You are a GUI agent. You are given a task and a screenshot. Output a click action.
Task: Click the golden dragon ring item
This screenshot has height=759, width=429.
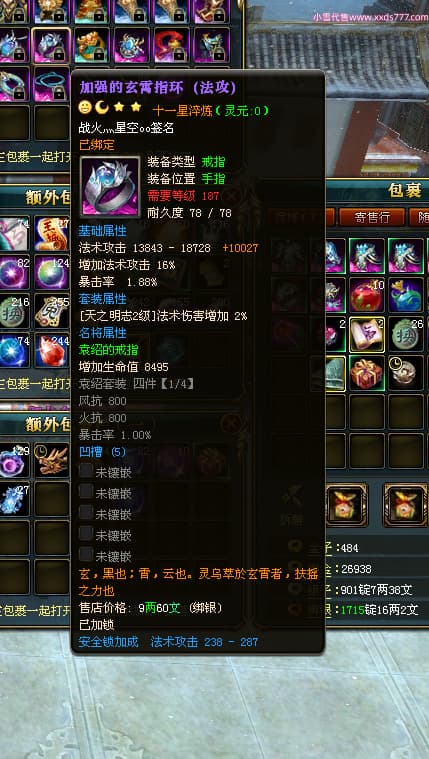click(92, 45)
